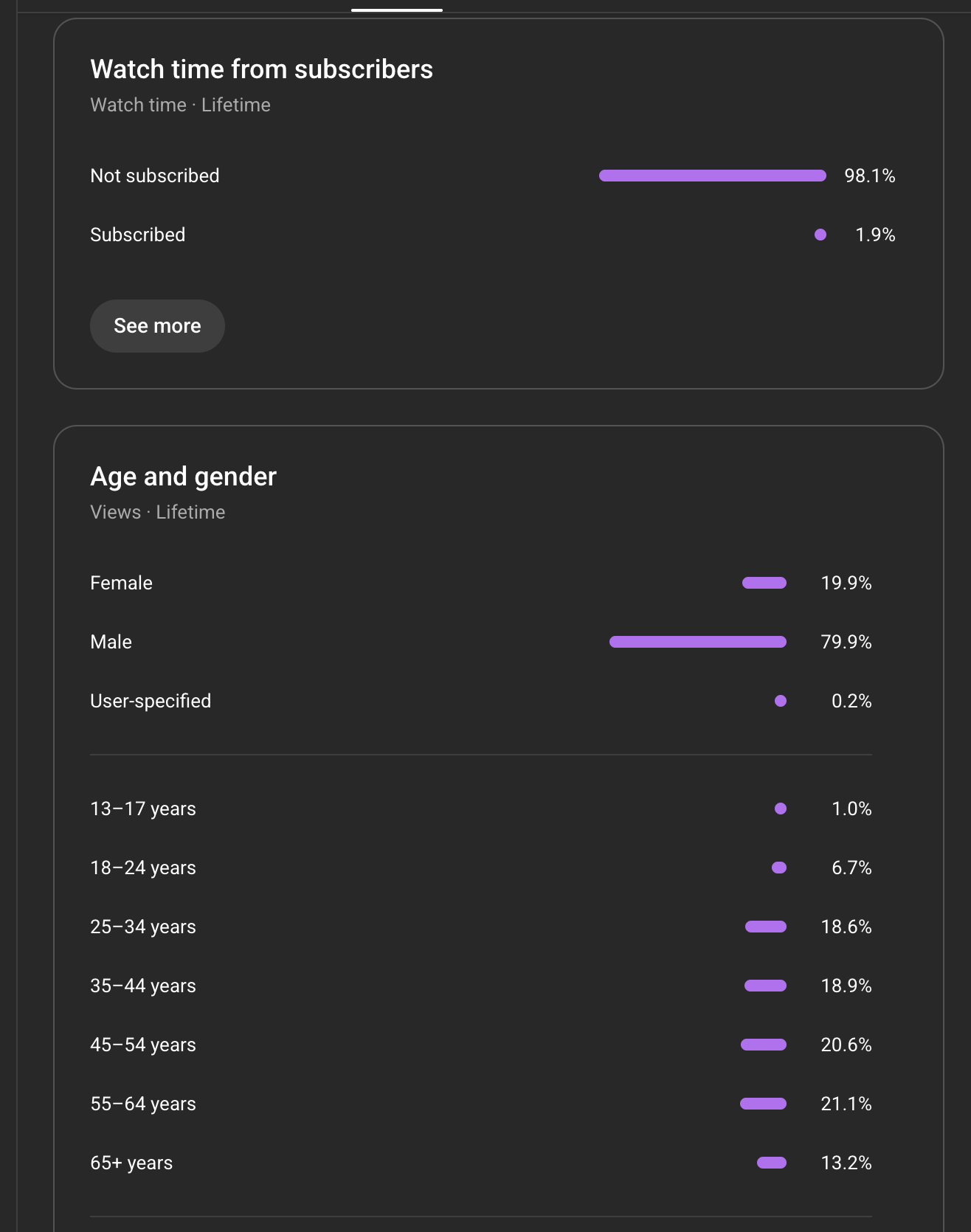Click the Male views progress bar
The height and width of the screenshot is (1232, 971).
pos(697,642)
